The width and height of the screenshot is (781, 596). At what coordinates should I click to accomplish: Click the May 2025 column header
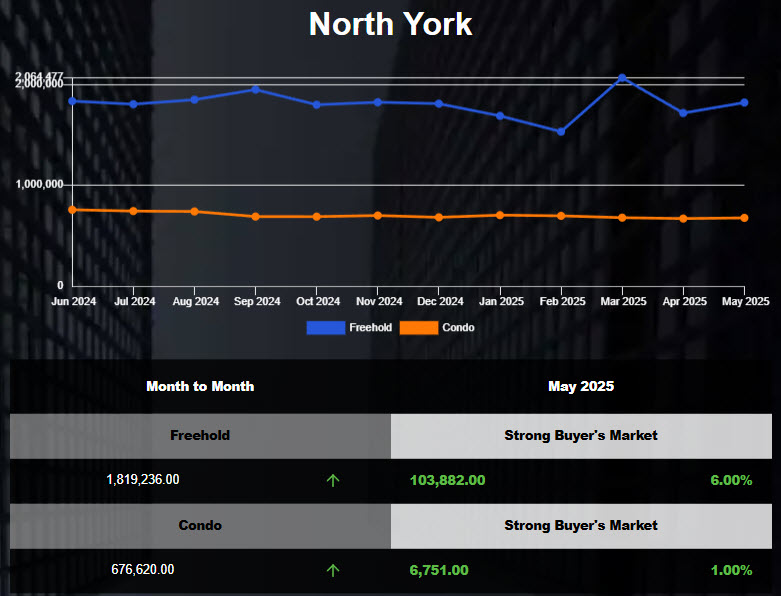(x=581, y=386)
